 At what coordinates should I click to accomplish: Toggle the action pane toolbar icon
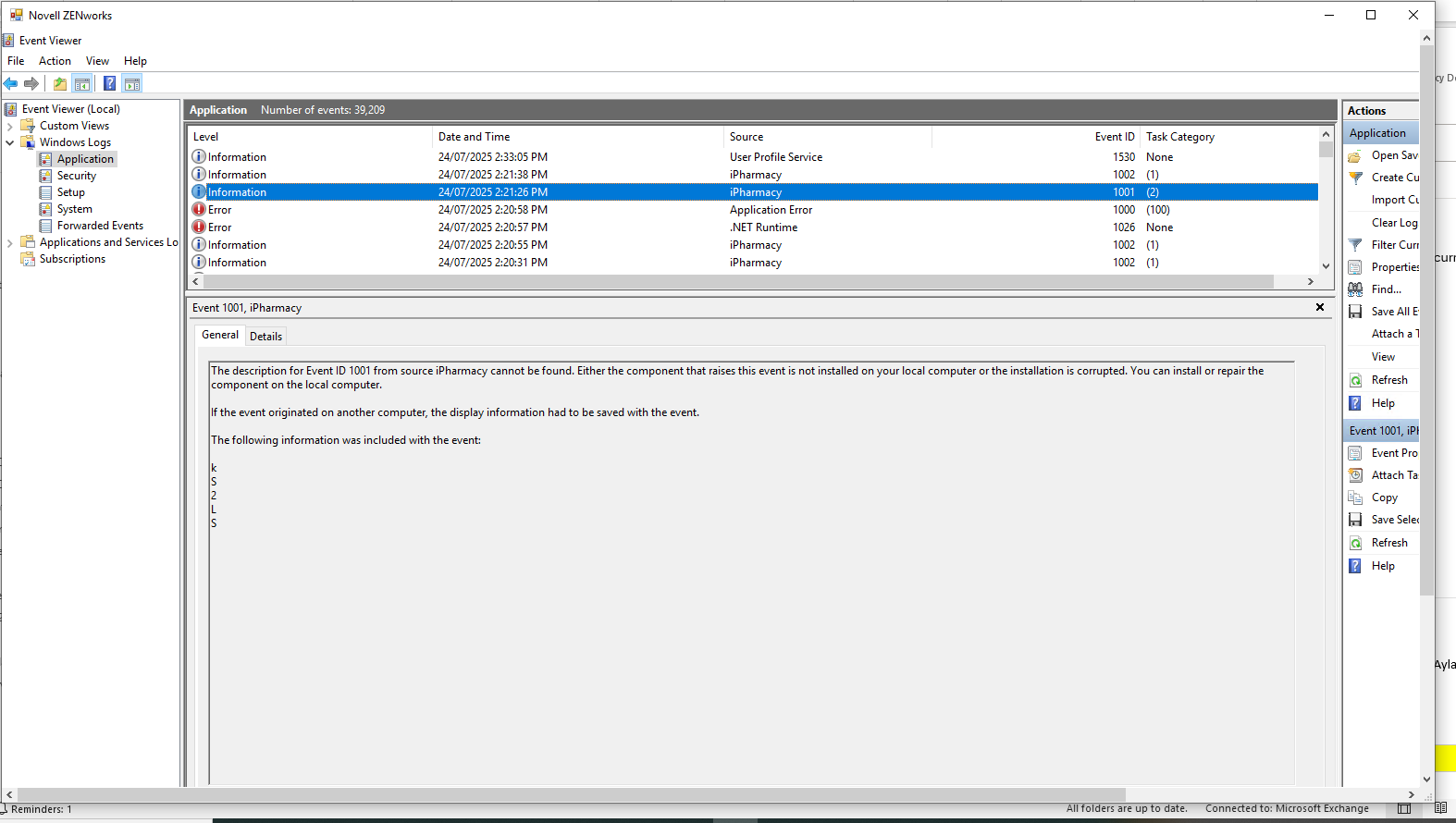132,83
